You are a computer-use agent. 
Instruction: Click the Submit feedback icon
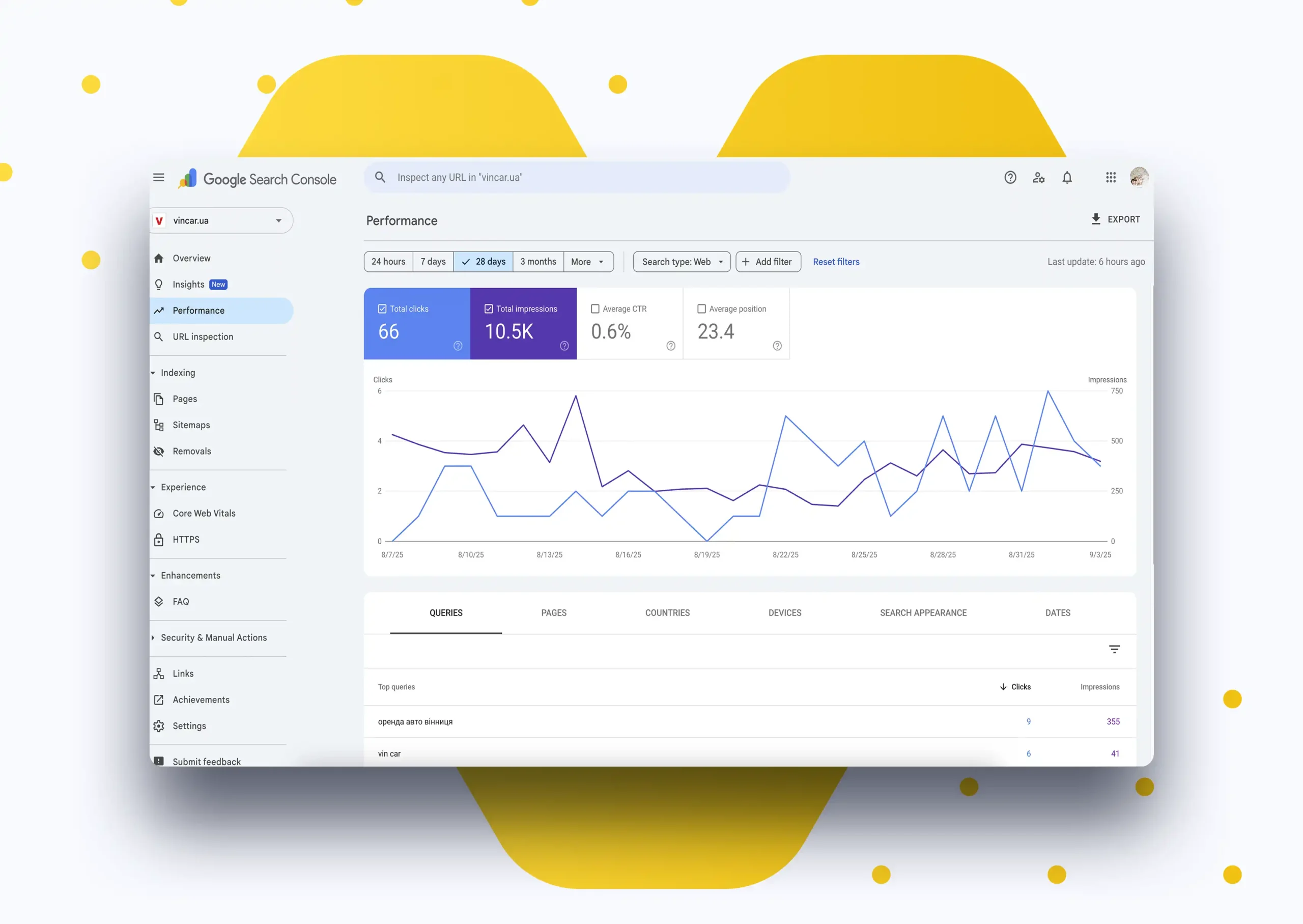159,761
